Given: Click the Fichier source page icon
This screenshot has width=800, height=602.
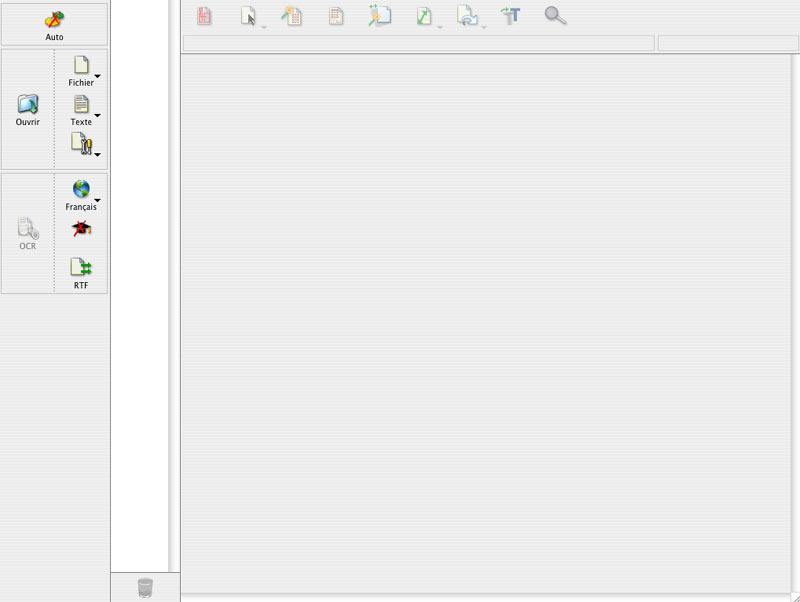Looking at the screenshot, I should [81, 65].
